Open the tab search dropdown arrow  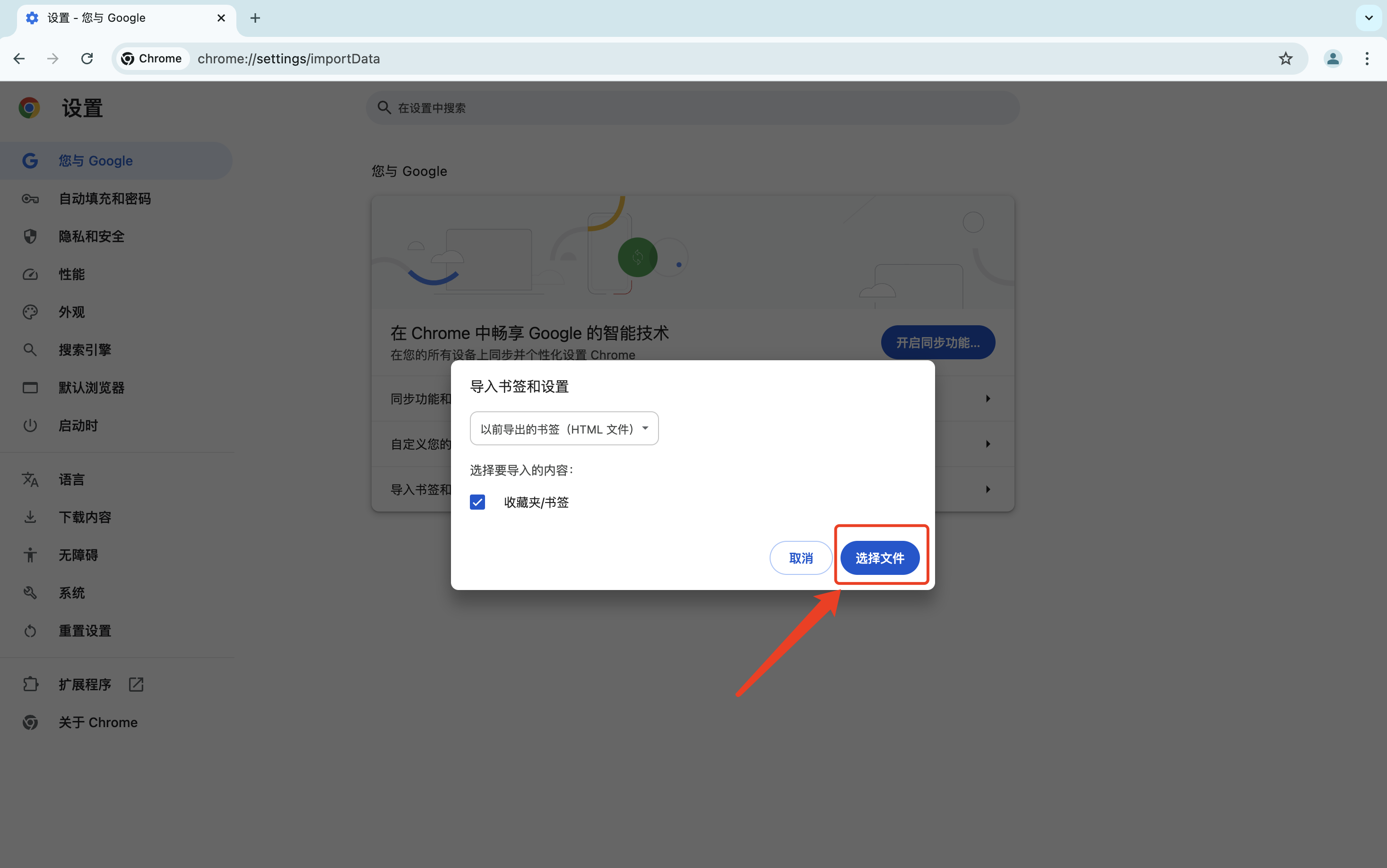(1369, 18)
